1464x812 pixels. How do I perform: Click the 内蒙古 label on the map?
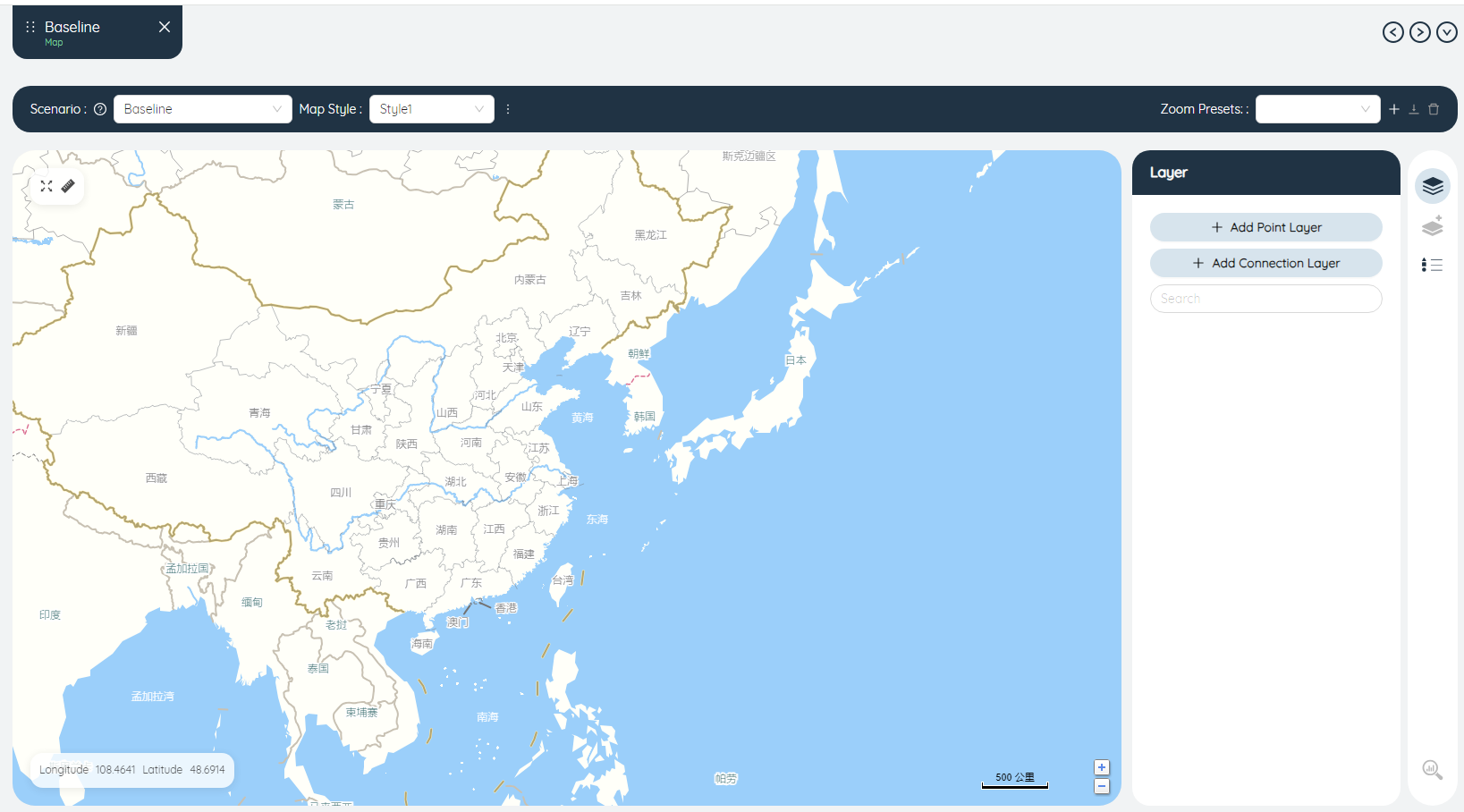pyautogui.click(x=530, y=280)
